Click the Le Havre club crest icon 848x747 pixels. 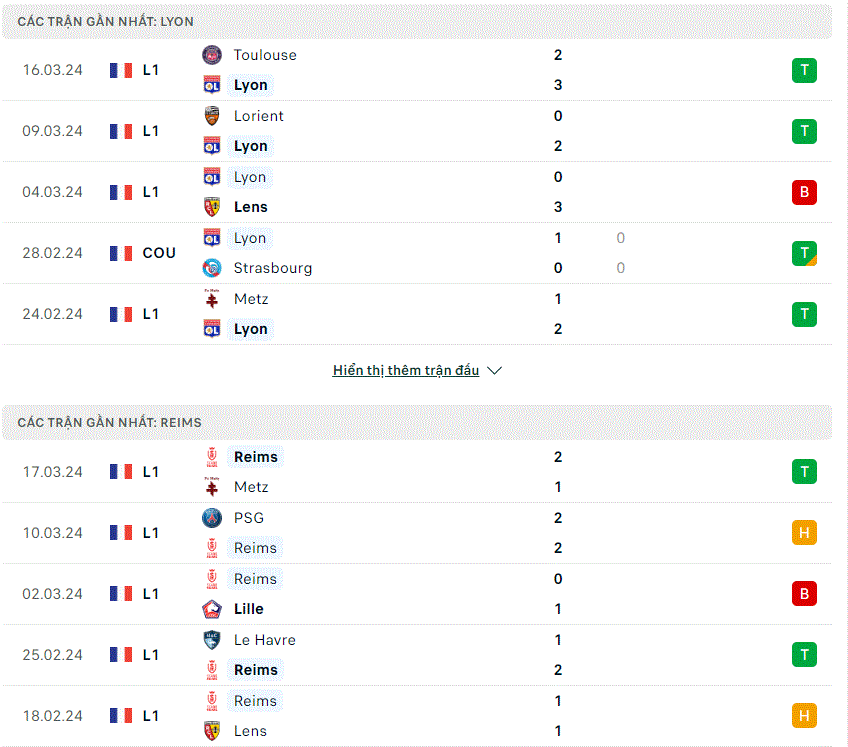coord(211,640)
